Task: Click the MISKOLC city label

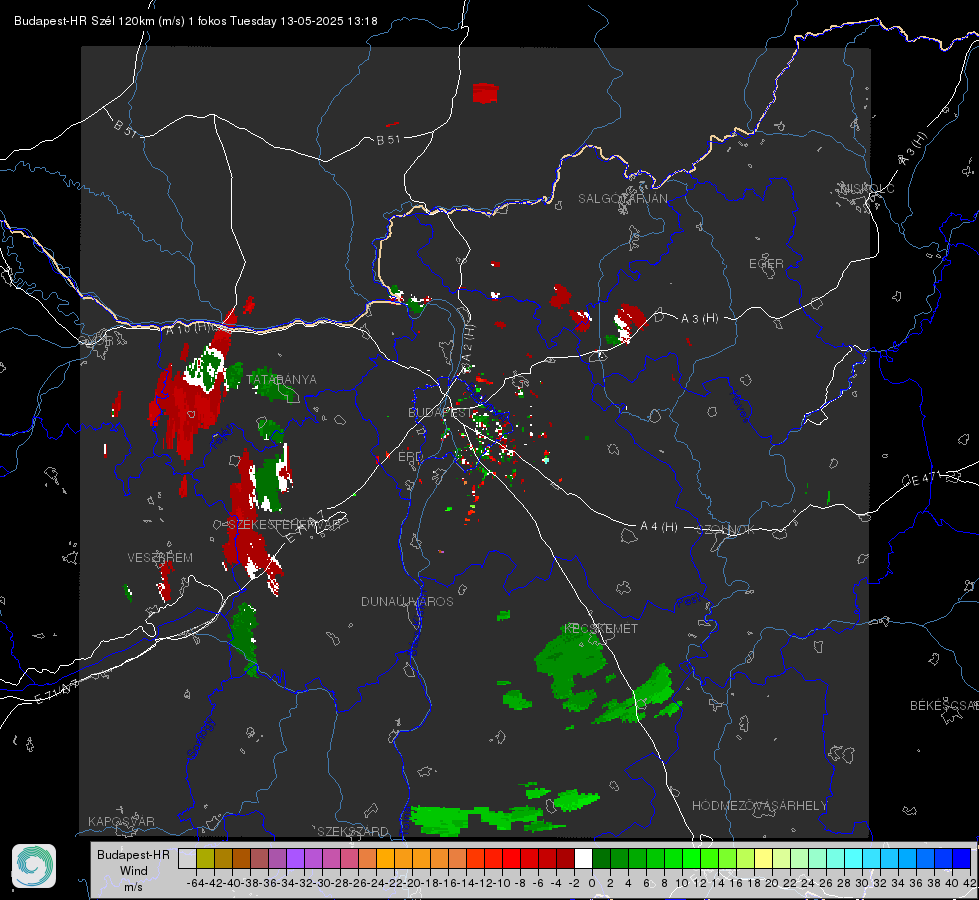Action: [x=867, y=188]
